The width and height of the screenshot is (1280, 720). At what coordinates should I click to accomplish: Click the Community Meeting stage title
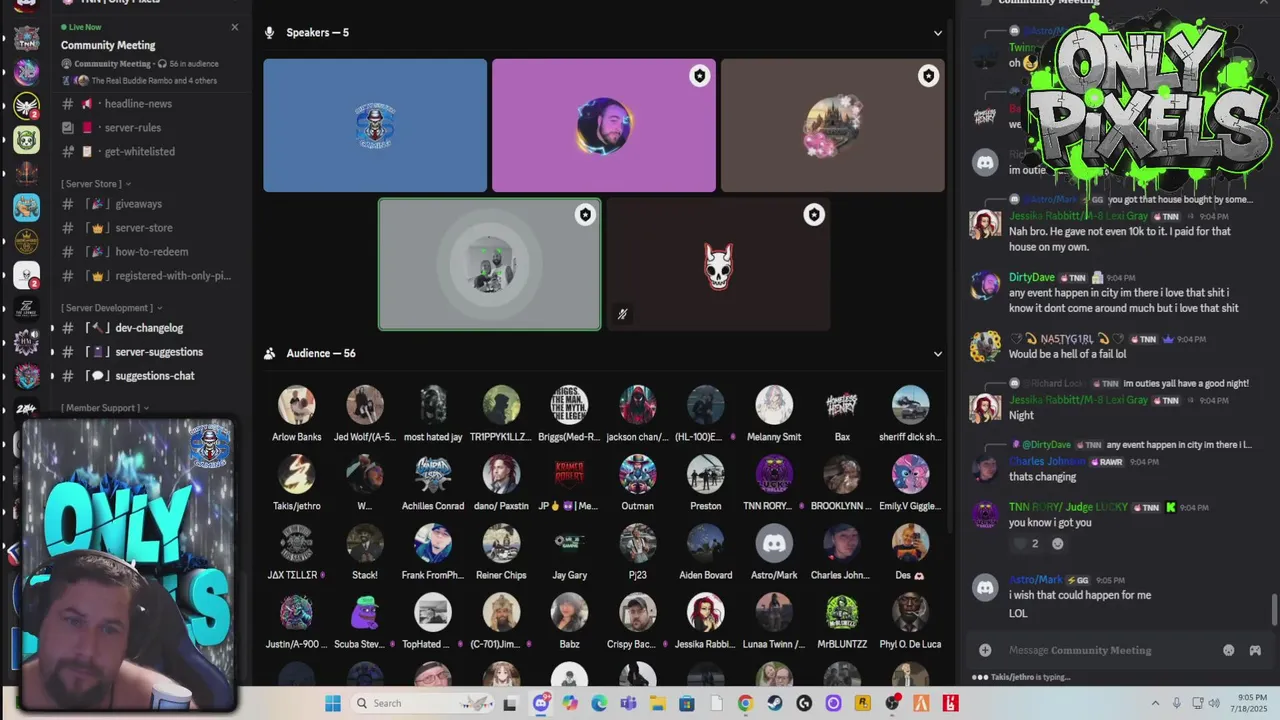pos(108,45)
